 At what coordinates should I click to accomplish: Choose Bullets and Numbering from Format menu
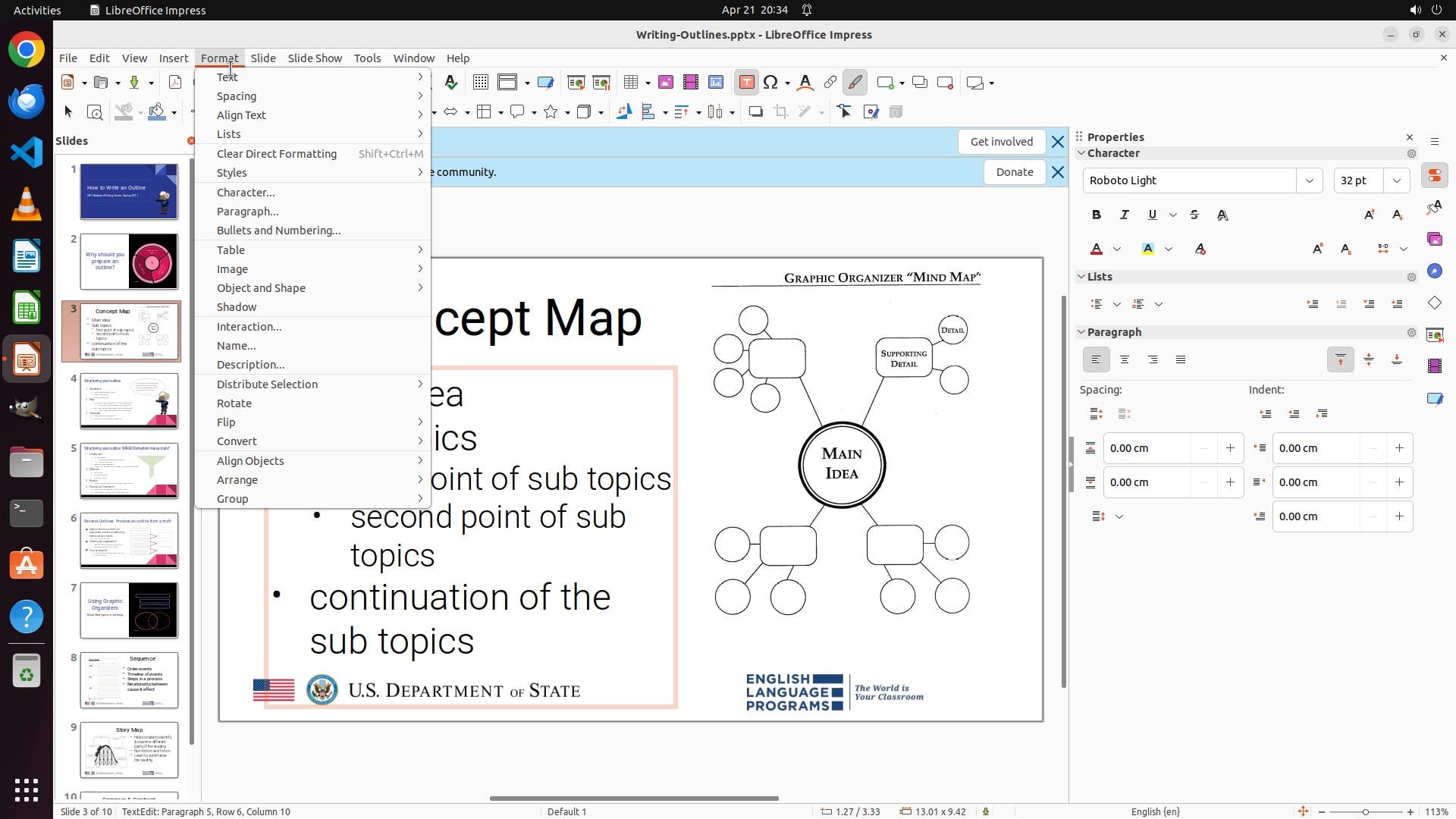pos(278,231)
